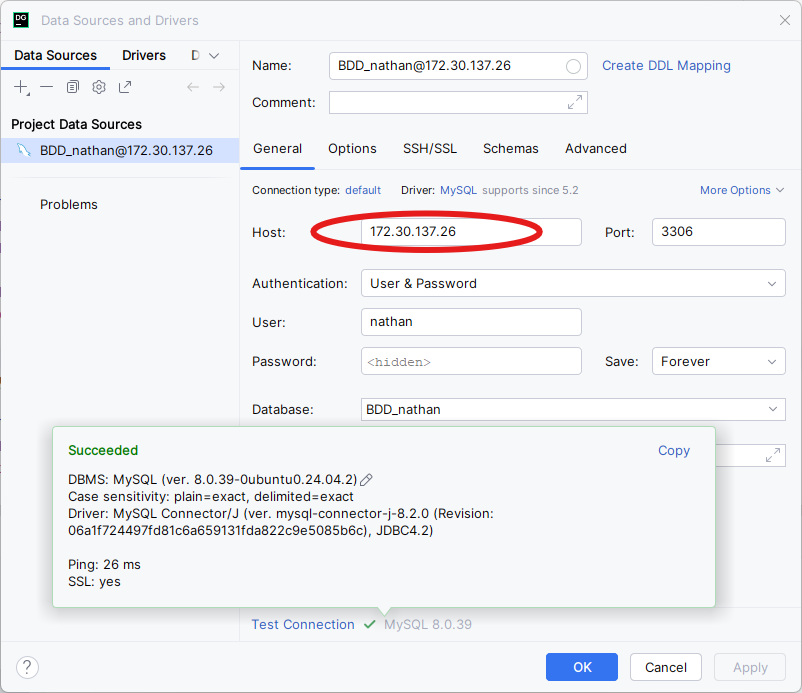
Task: Expand the Comment field with arrows icon
Action: 574,103
